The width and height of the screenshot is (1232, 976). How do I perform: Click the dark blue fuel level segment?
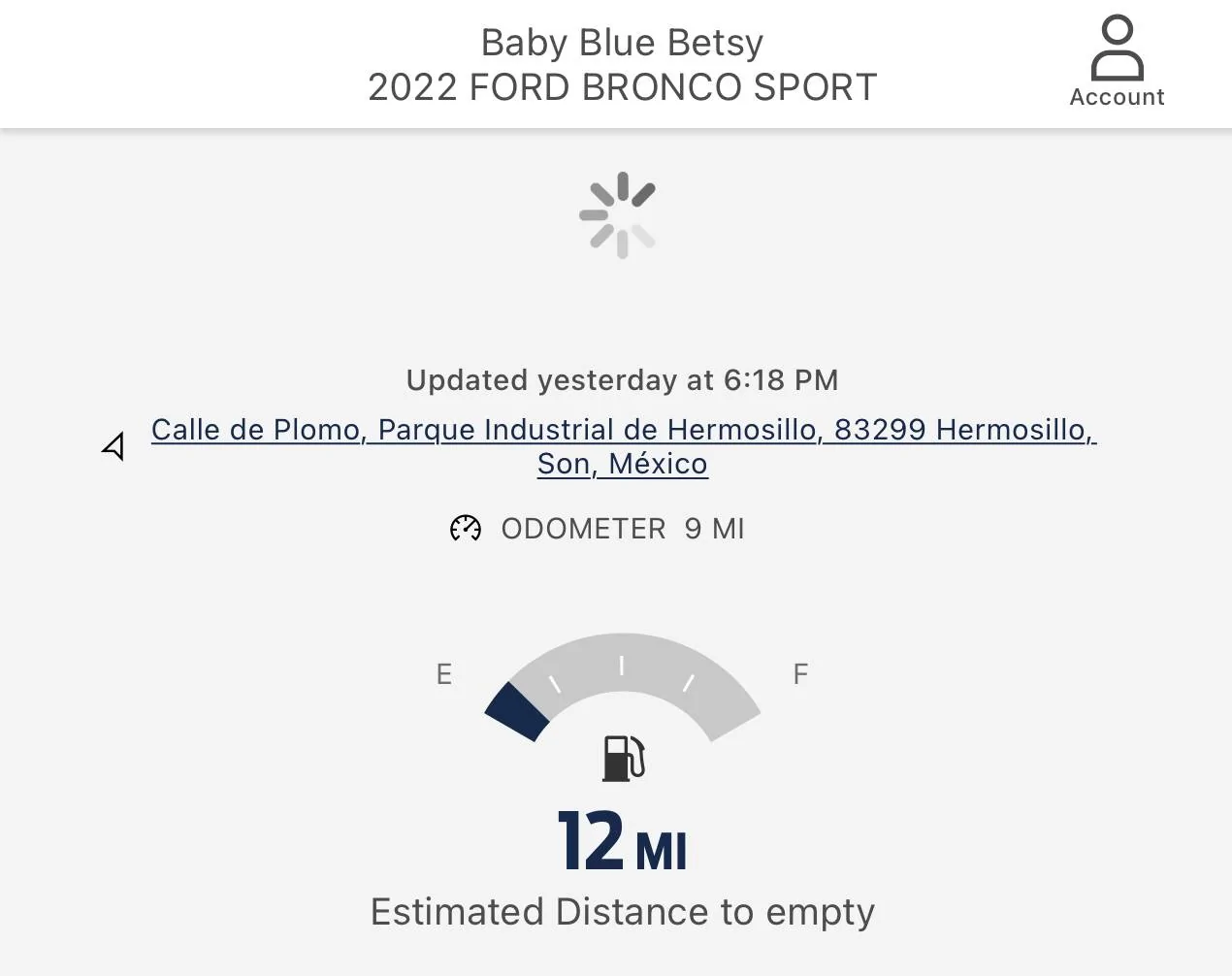point(517,711)
